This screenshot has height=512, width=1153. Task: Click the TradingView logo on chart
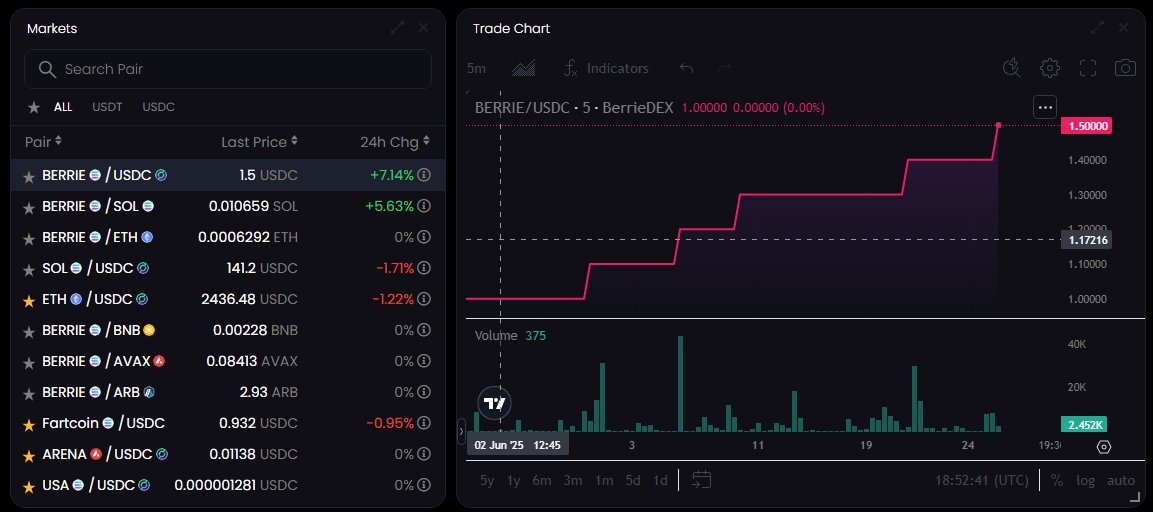coord(495,403)
